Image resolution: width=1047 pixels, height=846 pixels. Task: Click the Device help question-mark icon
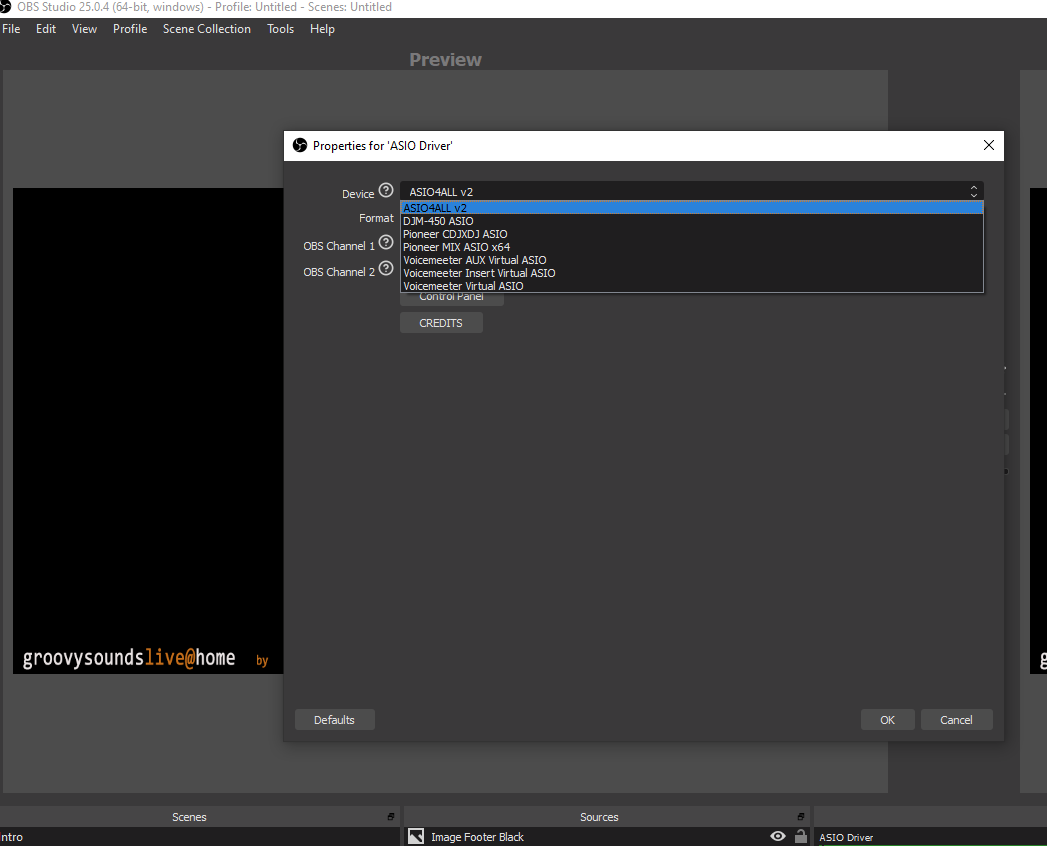pos(386,190)
